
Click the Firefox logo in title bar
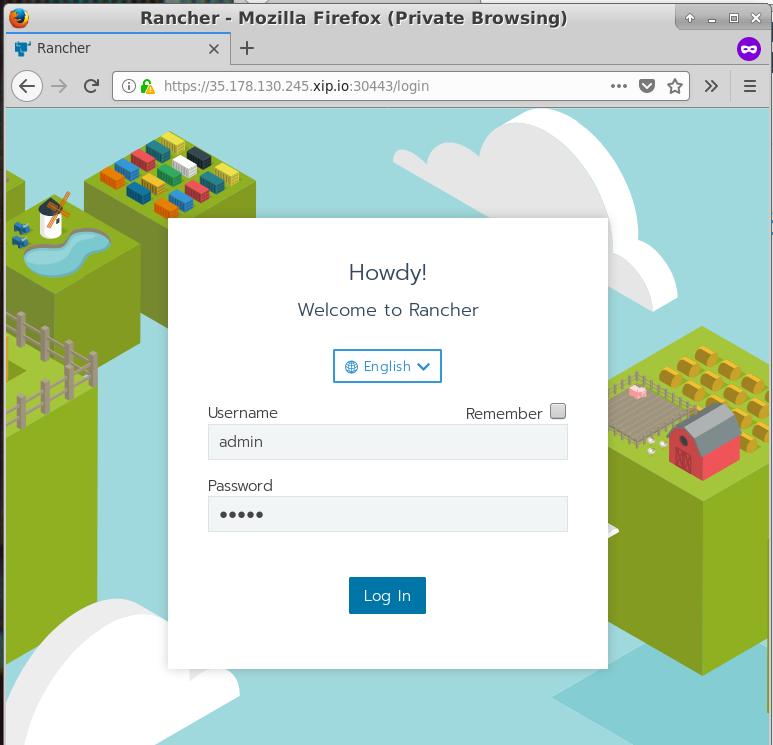[x=19, y=18]
